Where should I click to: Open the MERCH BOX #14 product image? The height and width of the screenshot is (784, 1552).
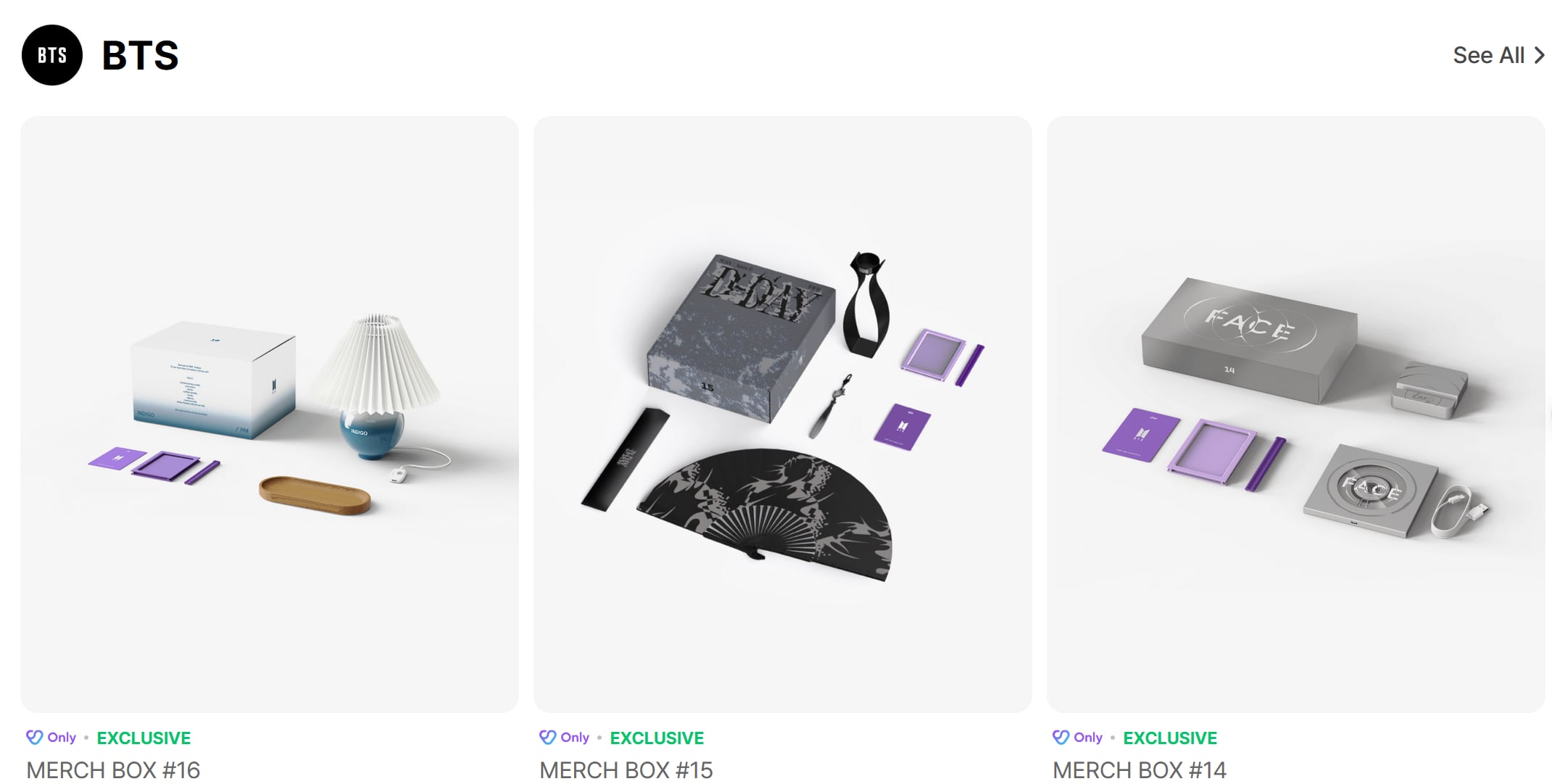pyautogui.click(x=1296, y=414)
